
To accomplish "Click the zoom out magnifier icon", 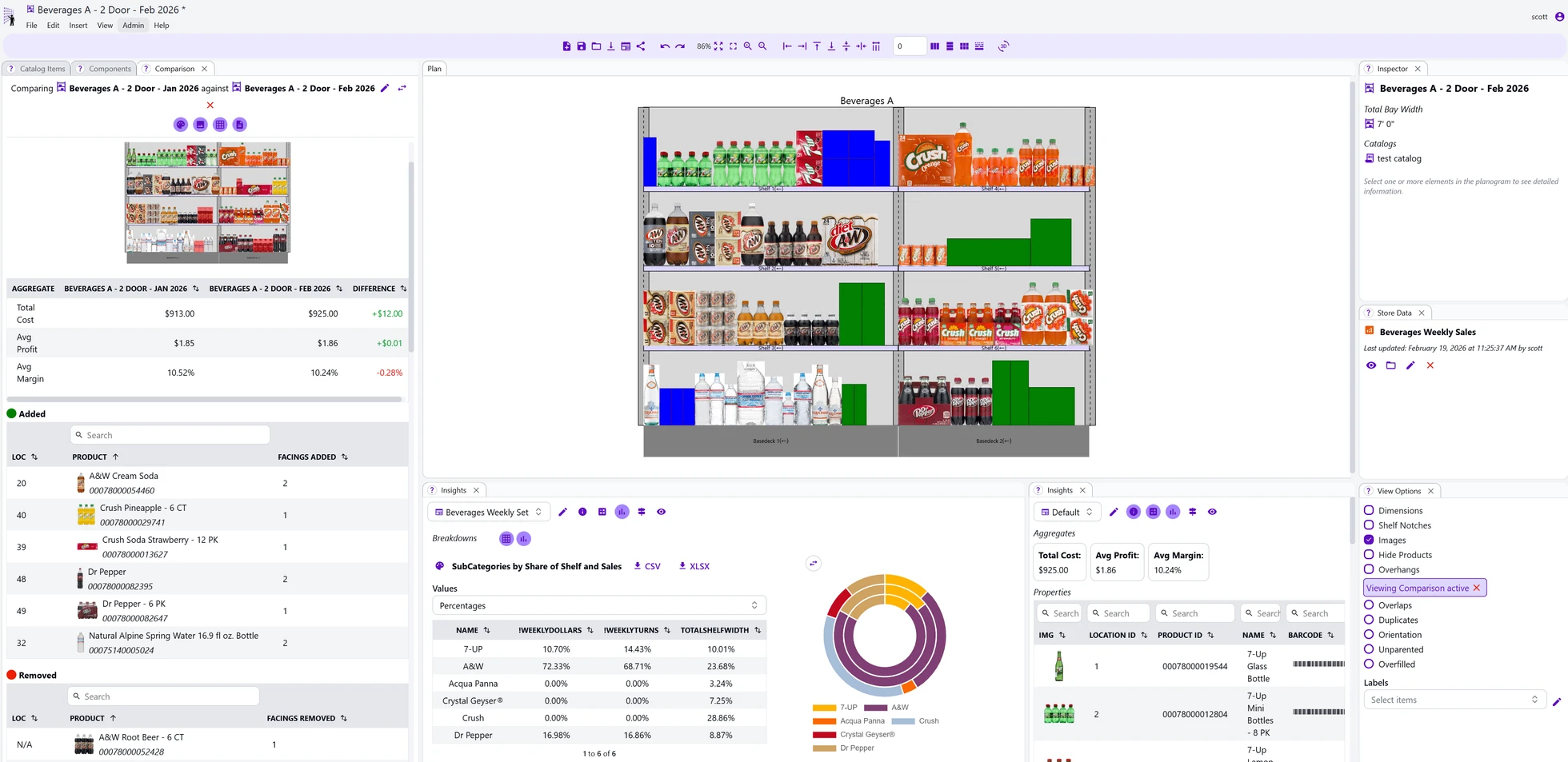I will pos(762,46).
